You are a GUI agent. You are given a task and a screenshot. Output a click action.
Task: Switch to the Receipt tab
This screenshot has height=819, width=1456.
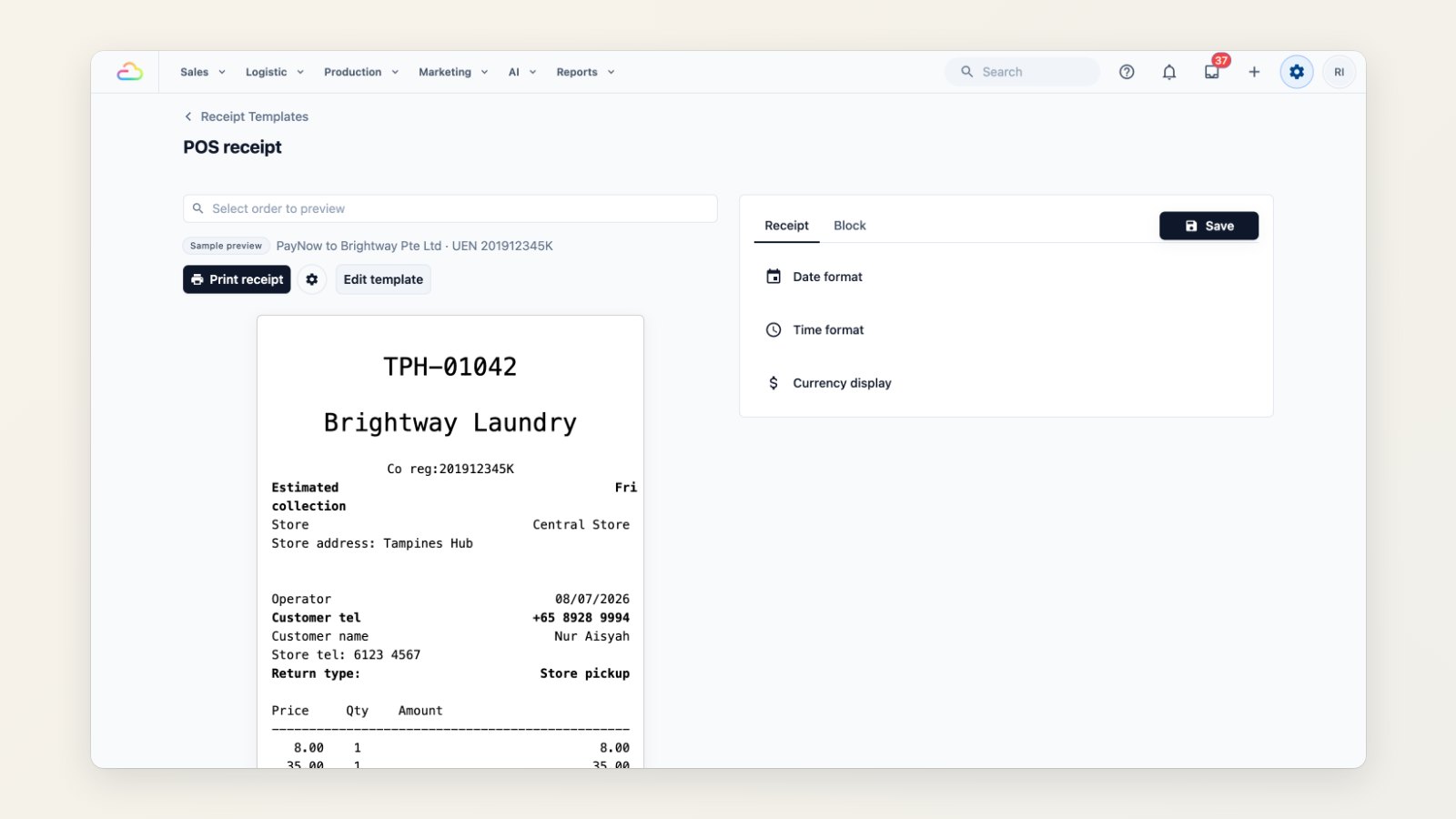click(x=786, y=226)
